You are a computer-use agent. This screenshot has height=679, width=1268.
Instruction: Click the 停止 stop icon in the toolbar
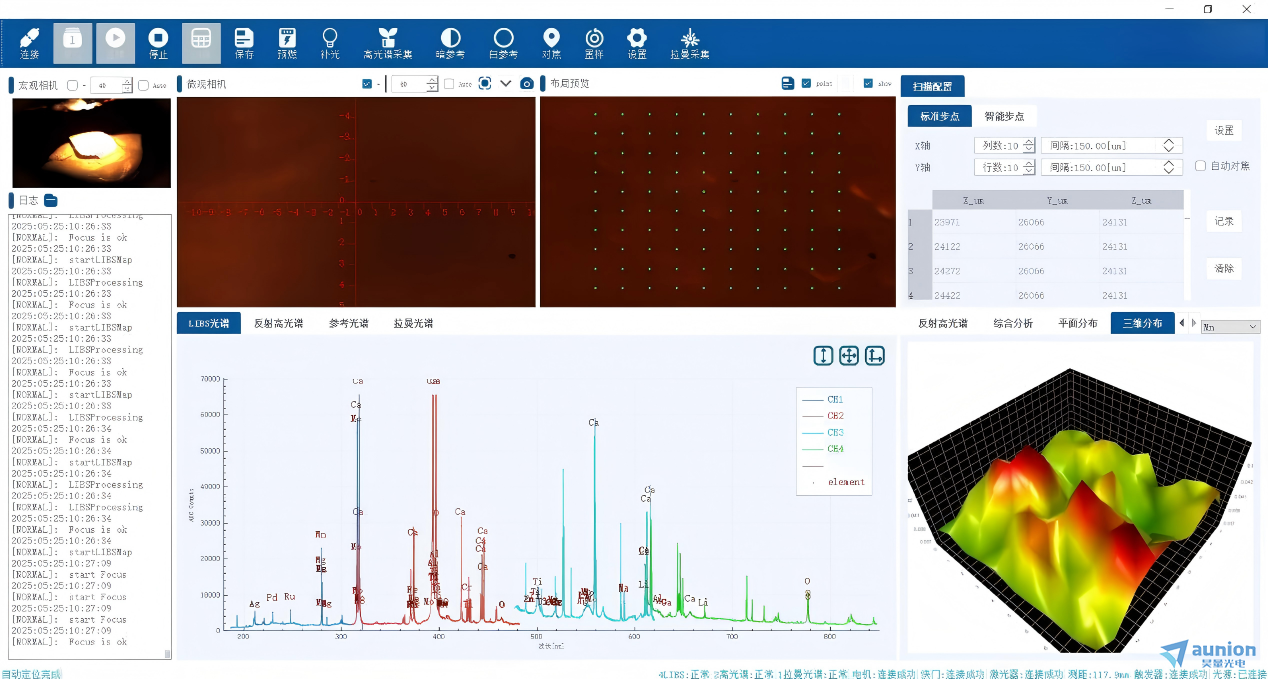(x=158, y=43)
